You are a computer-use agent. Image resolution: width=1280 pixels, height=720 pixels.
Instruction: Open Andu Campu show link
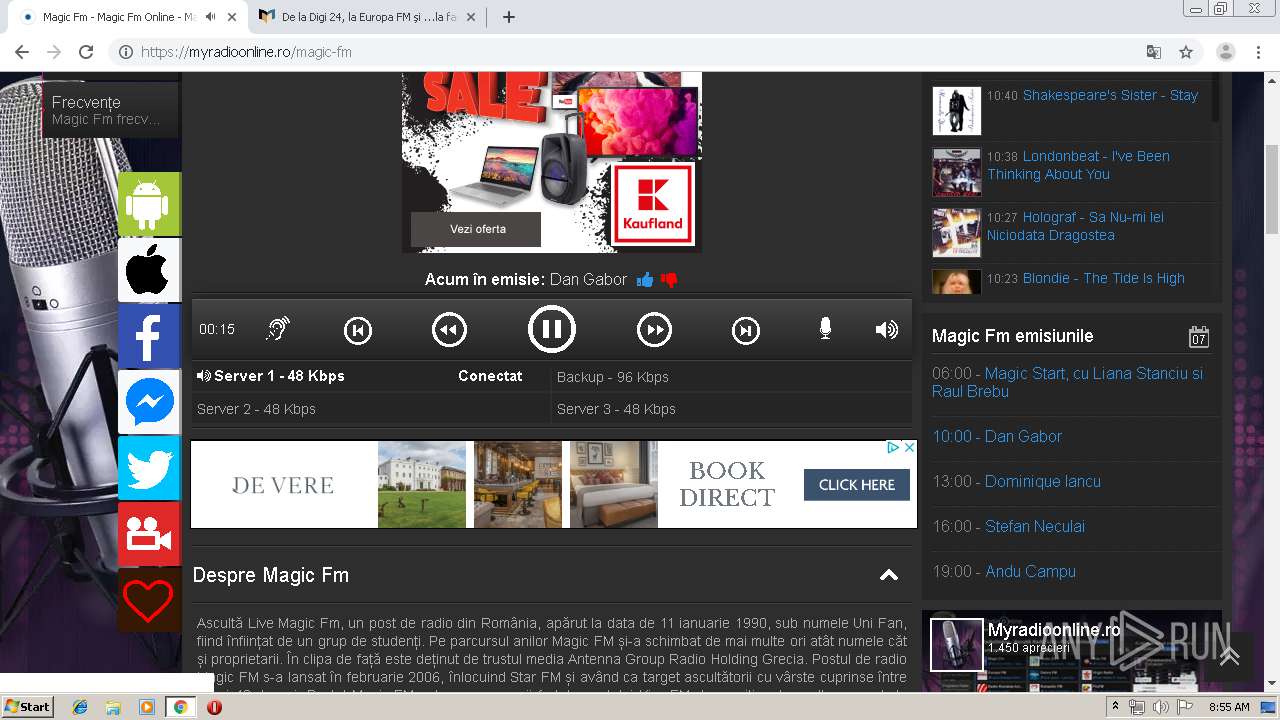pyautogui.click(x=1030, y=571)
